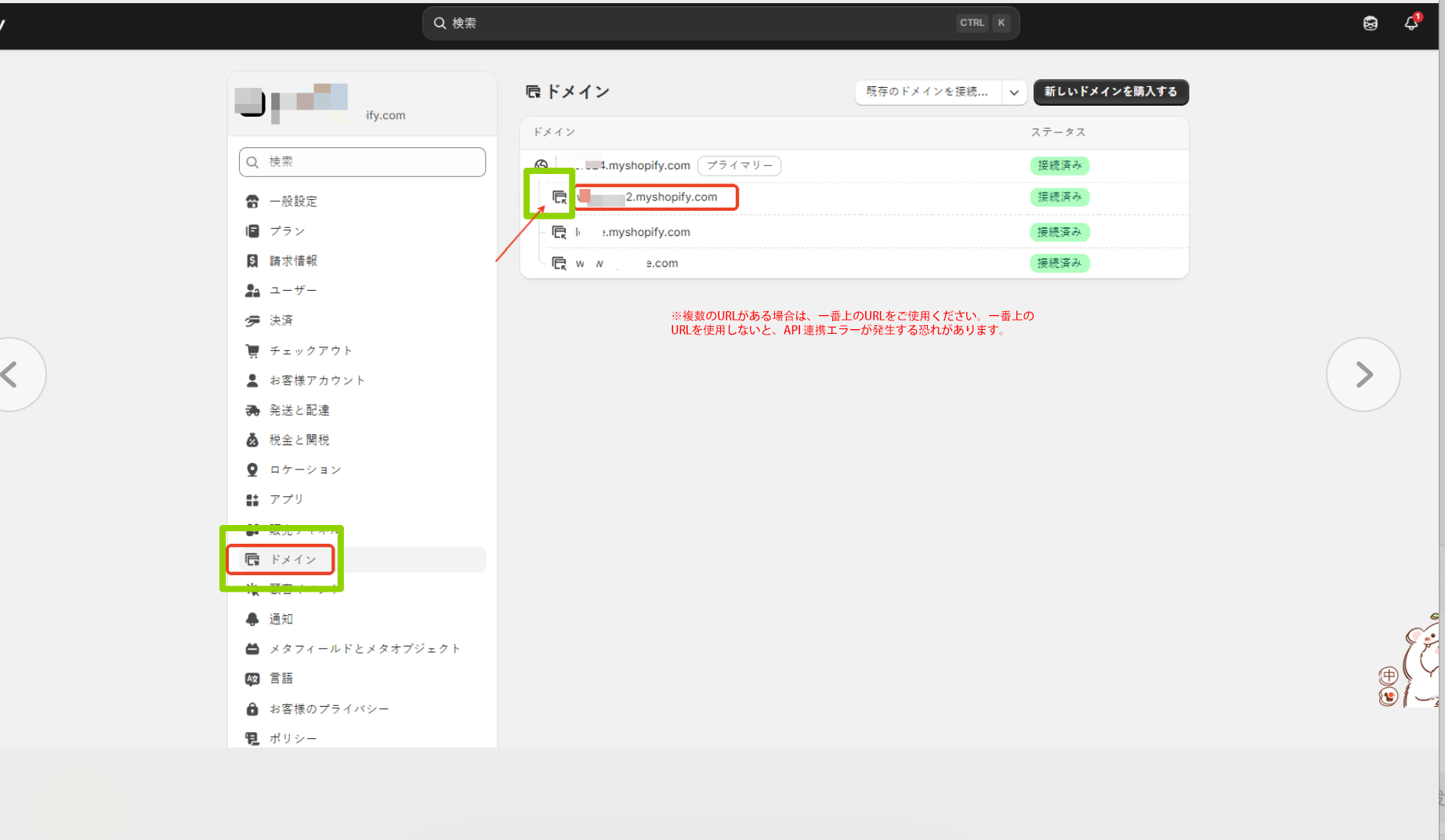Click the checkout cart icon in sidebar

point(252,350)
